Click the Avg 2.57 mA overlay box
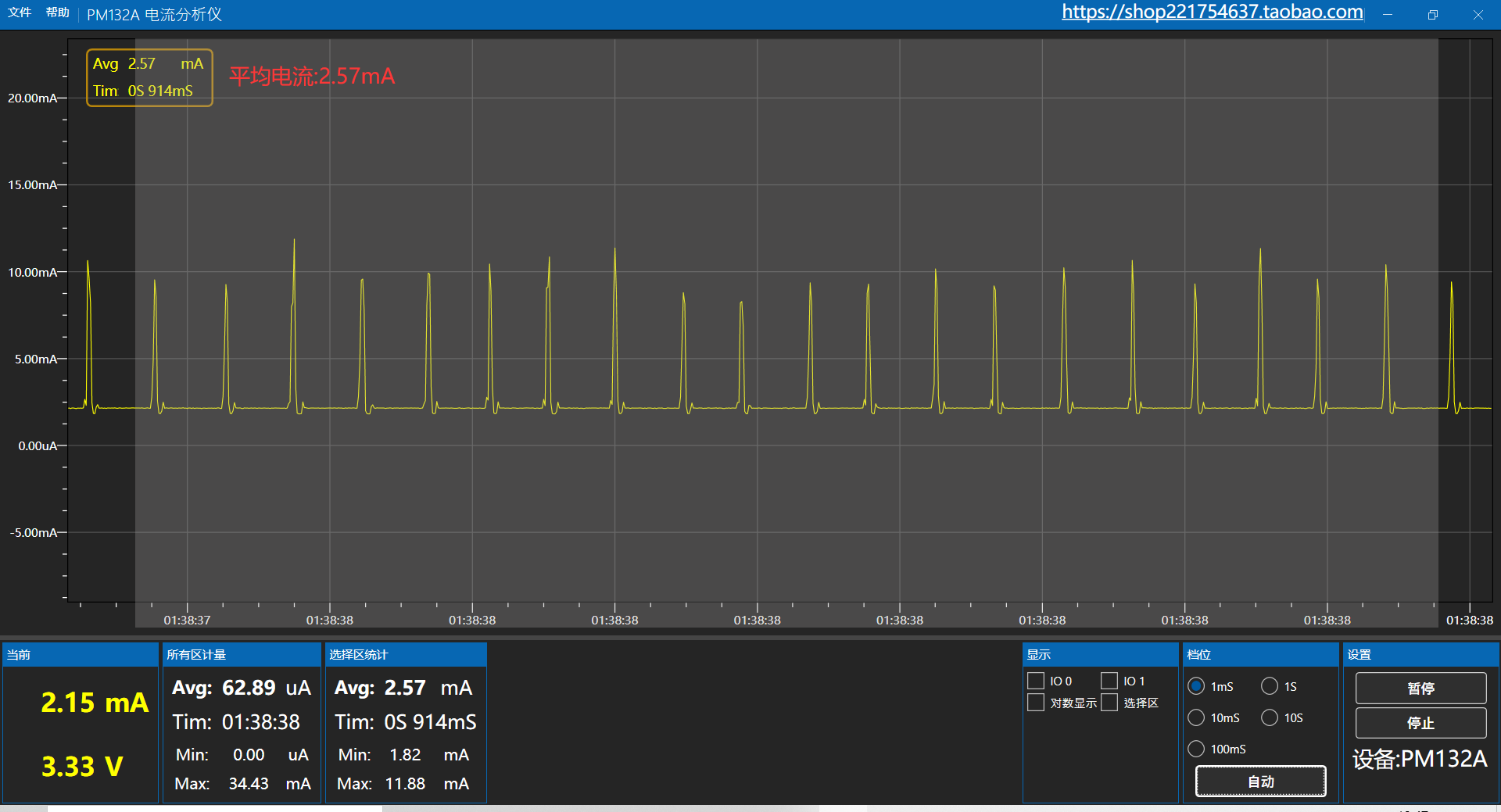The width and height of the screenshot is (1501, 812). coord(149,77)
